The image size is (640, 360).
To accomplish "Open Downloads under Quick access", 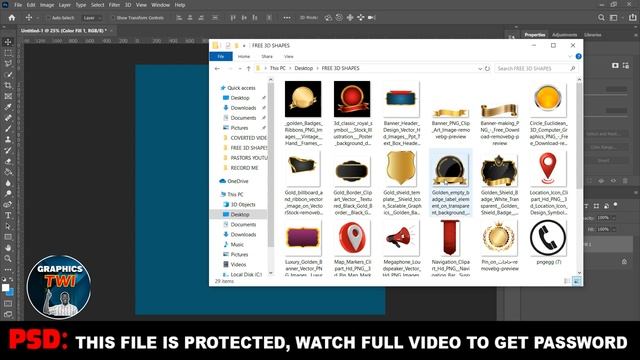I will point(243,108).
